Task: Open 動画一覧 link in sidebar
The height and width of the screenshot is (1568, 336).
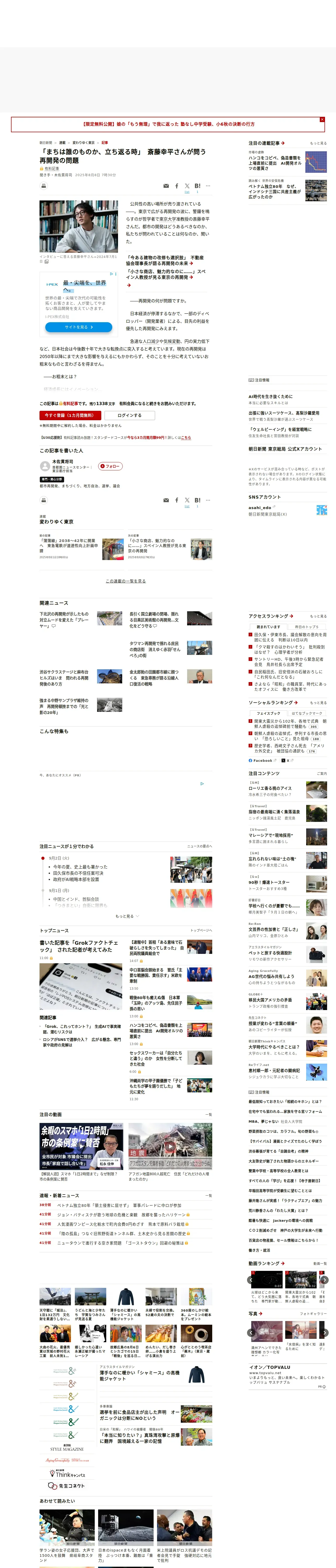Action: pos(320,1264)
